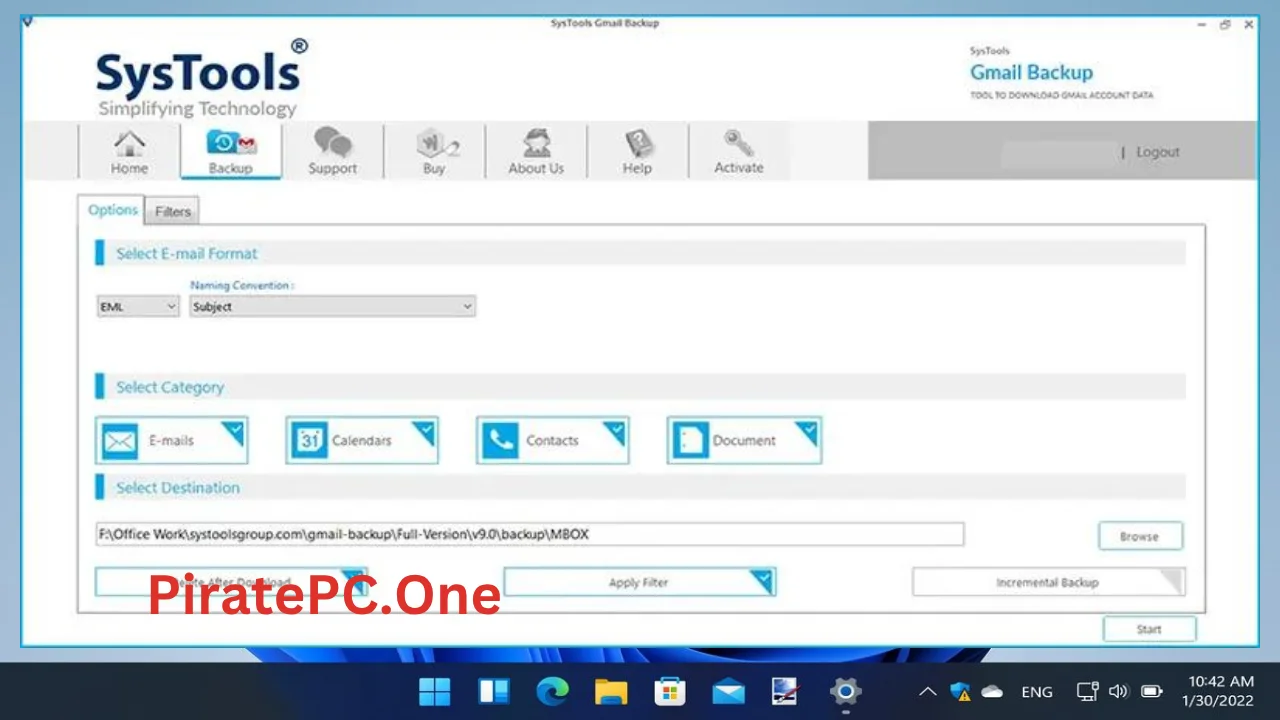
Task: Toggle the Document category
Action: [744, 440]
